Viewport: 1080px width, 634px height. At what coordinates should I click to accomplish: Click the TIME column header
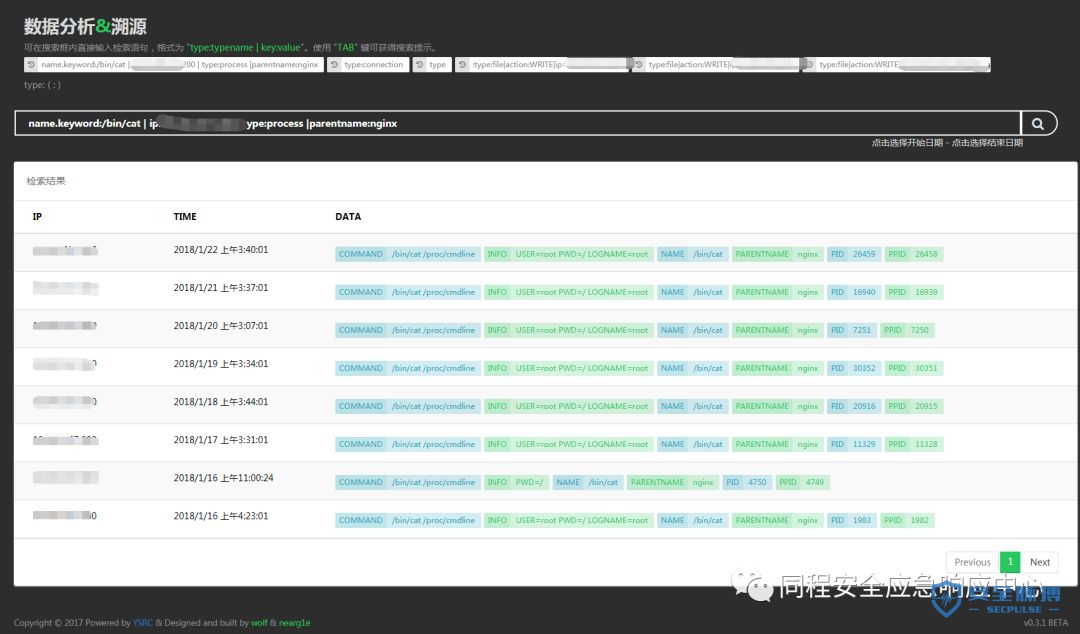click(x=185, y=216)
